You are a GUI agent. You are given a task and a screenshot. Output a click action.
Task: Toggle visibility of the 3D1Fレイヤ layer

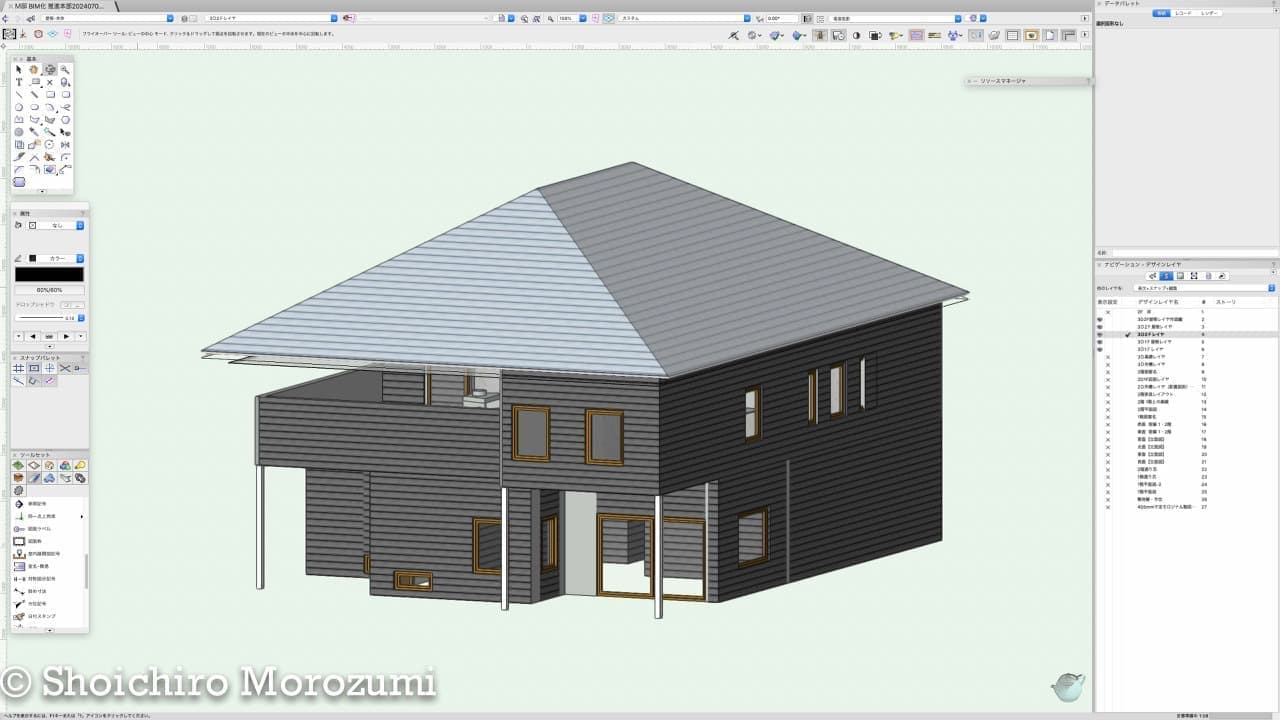pyautogui.click(x=1100, y=349)
